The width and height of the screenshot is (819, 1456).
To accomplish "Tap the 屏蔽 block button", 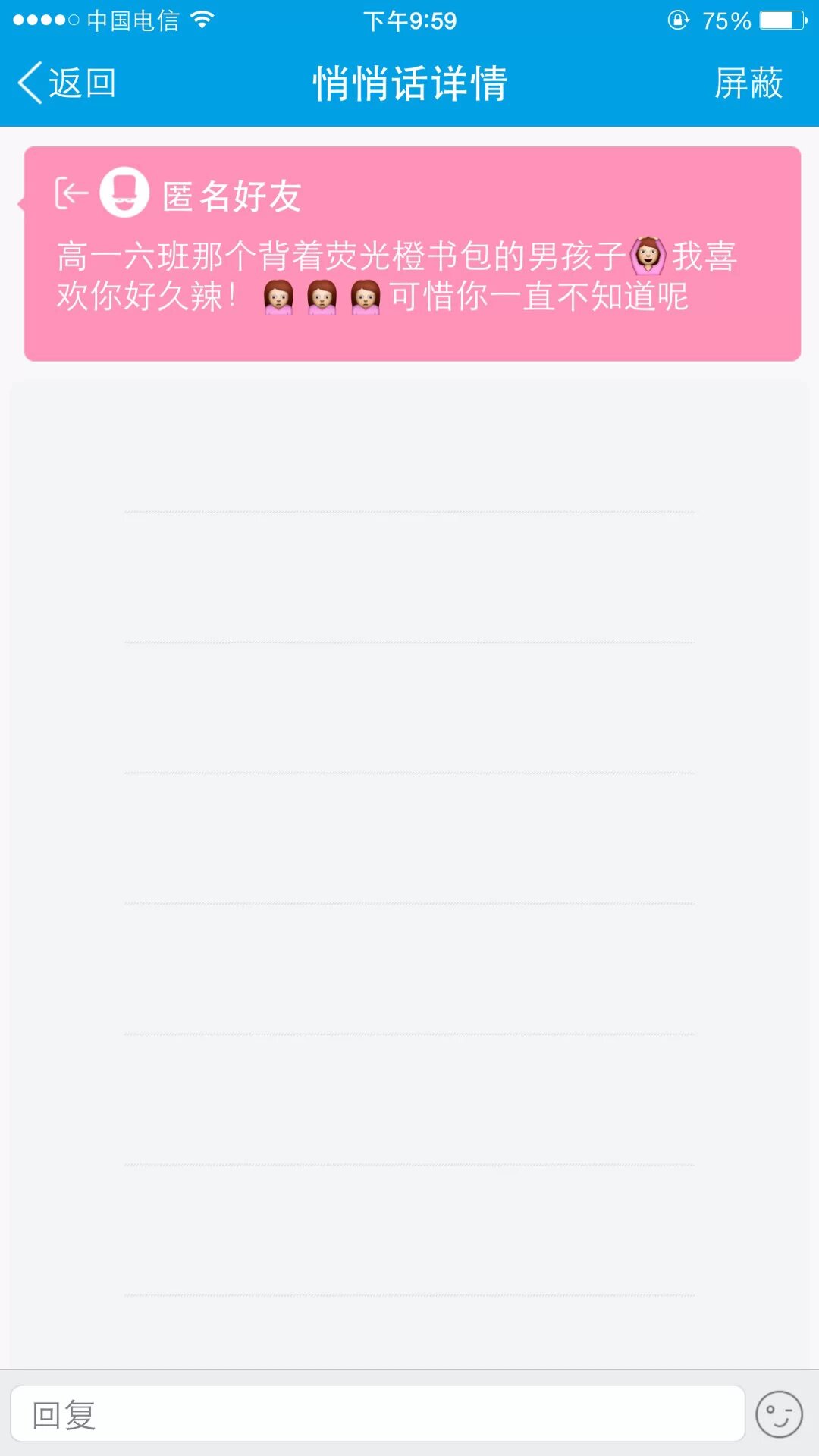I will 748,83.
